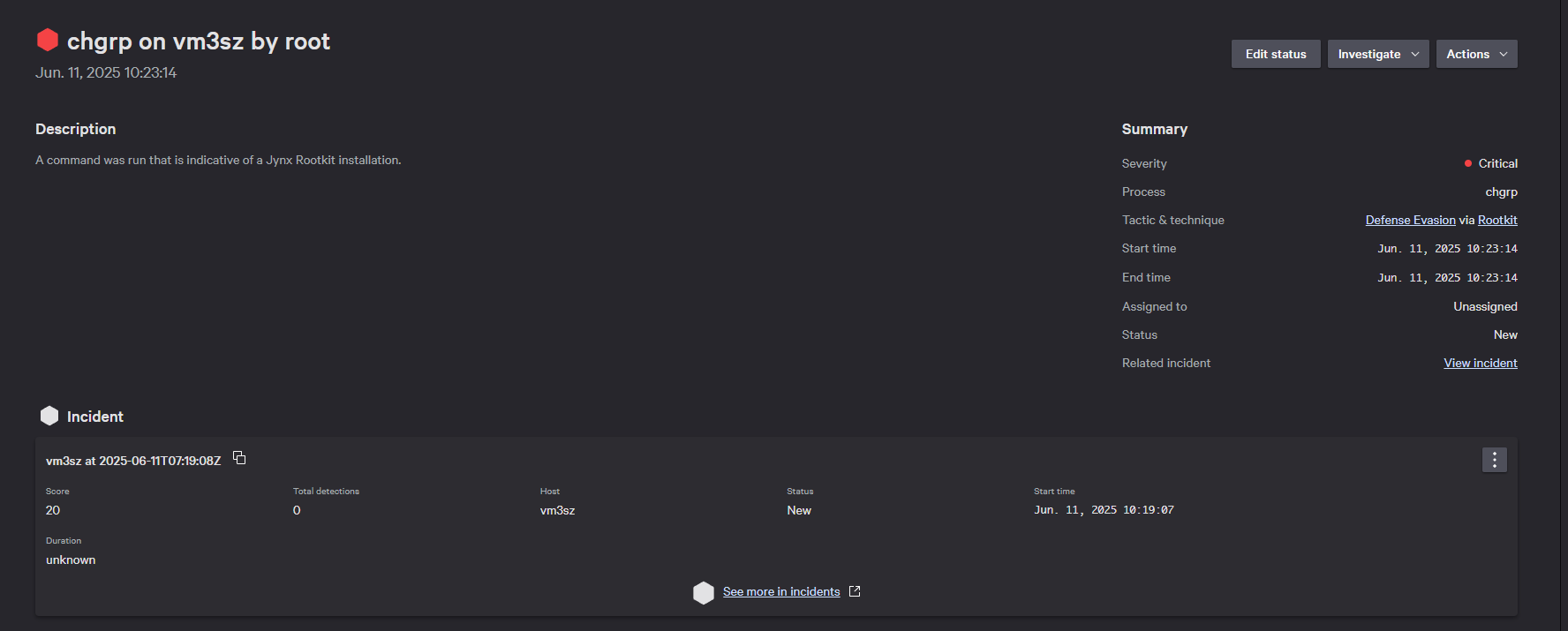
Task: Click the Unassigned value in Summary
Action: tap(1485, 306)
